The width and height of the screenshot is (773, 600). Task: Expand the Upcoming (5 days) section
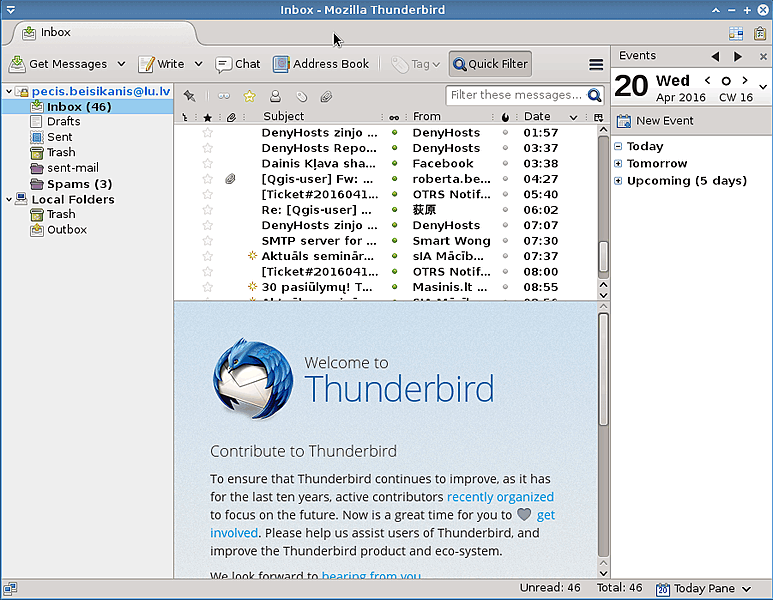click(x=618, y=181)
